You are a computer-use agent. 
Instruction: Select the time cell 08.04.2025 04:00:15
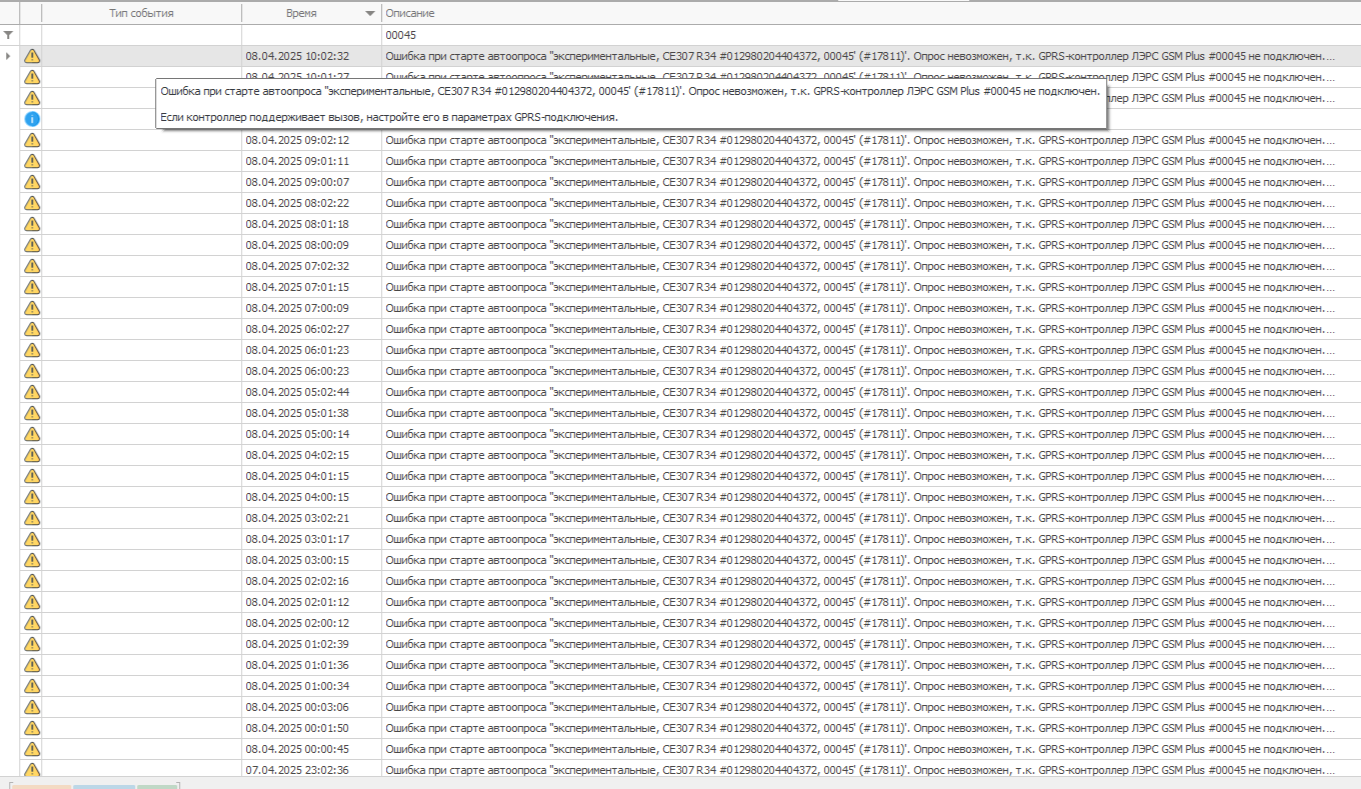click(x=311, y=497)
